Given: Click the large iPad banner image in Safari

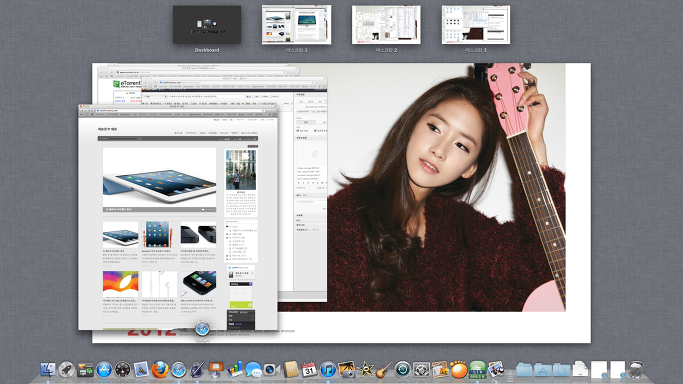Looking at the screenshot, I should tap(159, 180).
